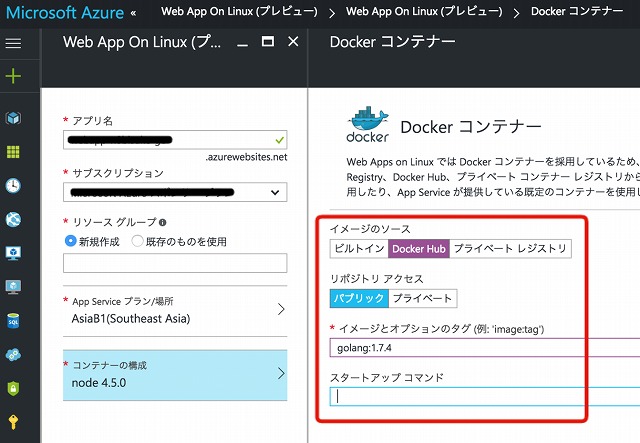This screenshot has height=443, width=640.
Task: Click second Web App On Linux breadcrumb
Action: tap(424, 11)
